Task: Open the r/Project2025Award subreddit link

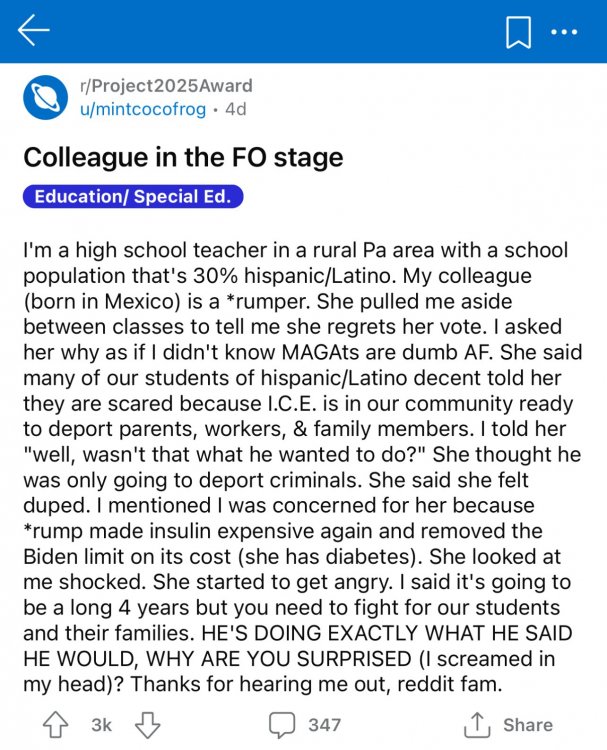Action: (x=165, y=86)
